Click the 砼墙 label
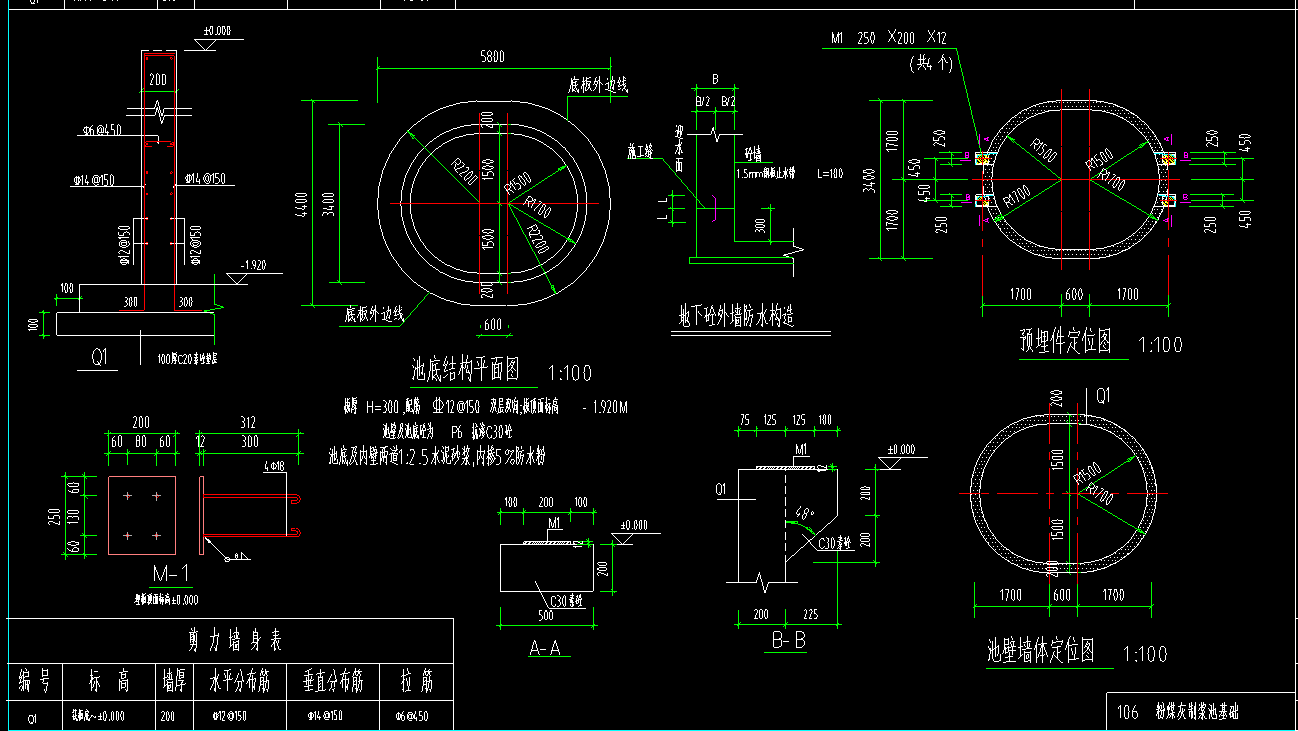This screenshot has width=1298, height=731. (754, 155)
